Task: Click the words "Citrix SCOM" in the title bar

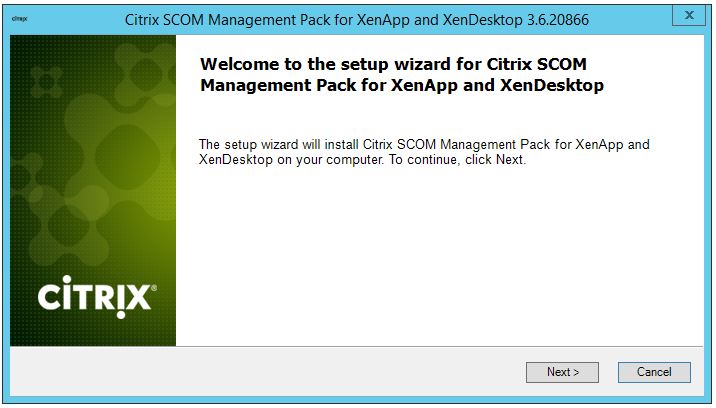Action: coord(172,18)
